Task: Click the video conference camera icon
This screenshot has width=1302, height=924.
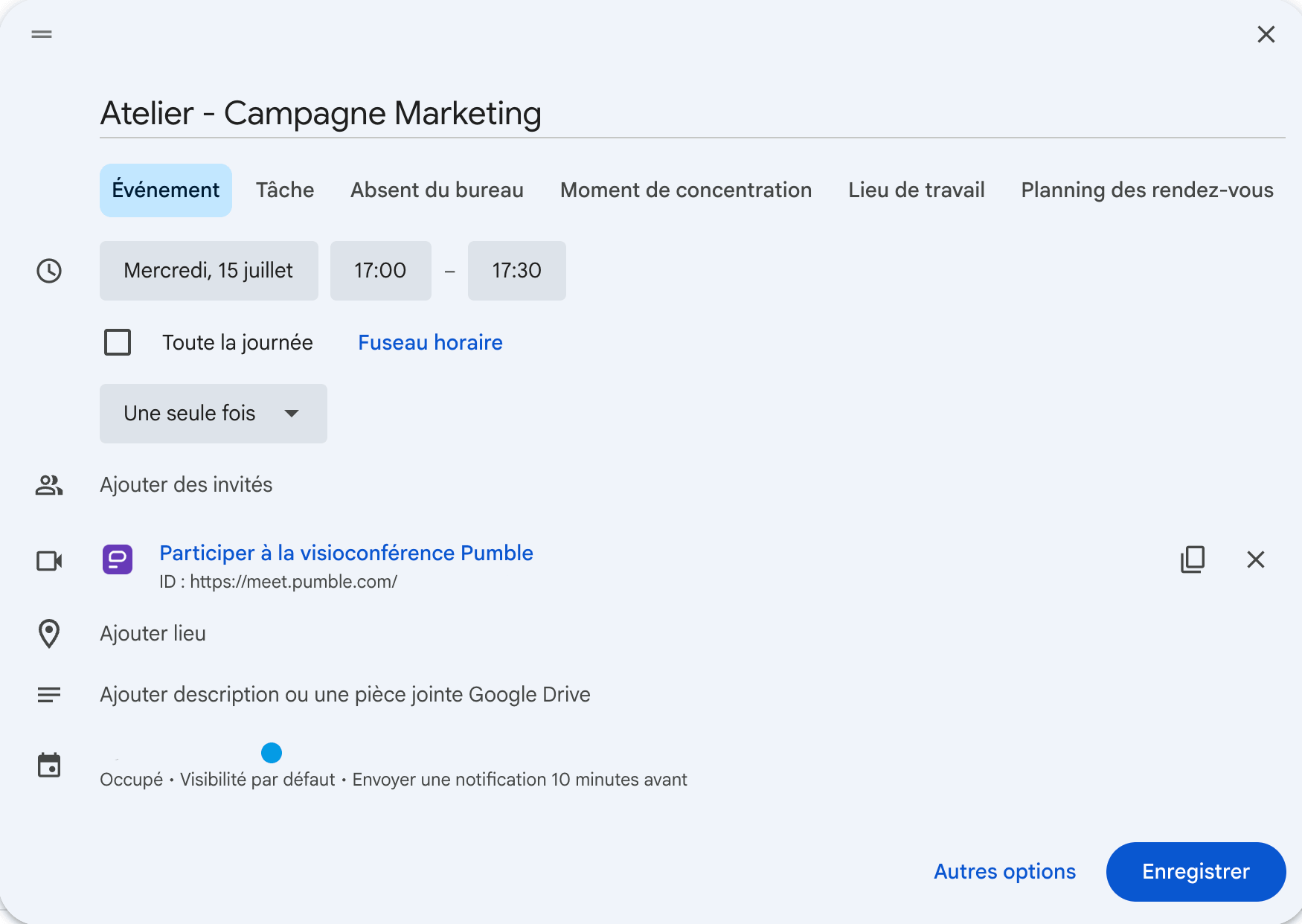Action: coord(48,560)
